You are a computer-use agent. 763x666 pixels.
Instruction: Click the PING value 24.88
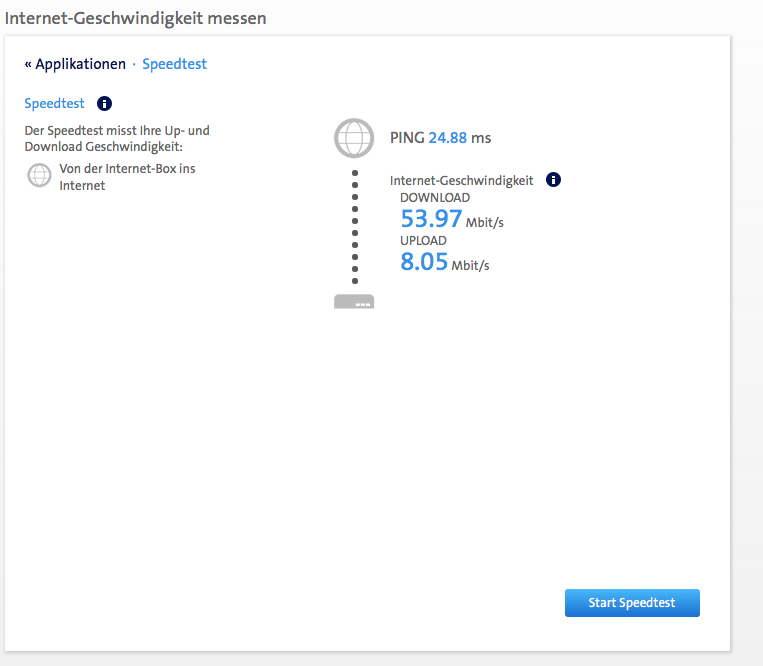tap(447, 138)
